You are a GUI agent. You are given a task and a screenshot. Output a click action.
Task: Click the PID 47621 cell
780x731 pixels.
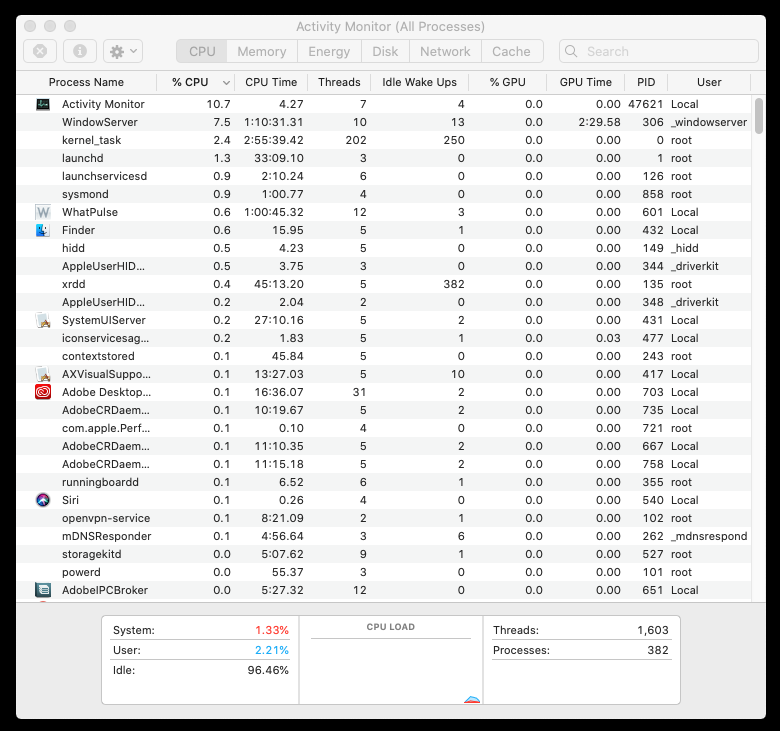[x=645, y=104]
